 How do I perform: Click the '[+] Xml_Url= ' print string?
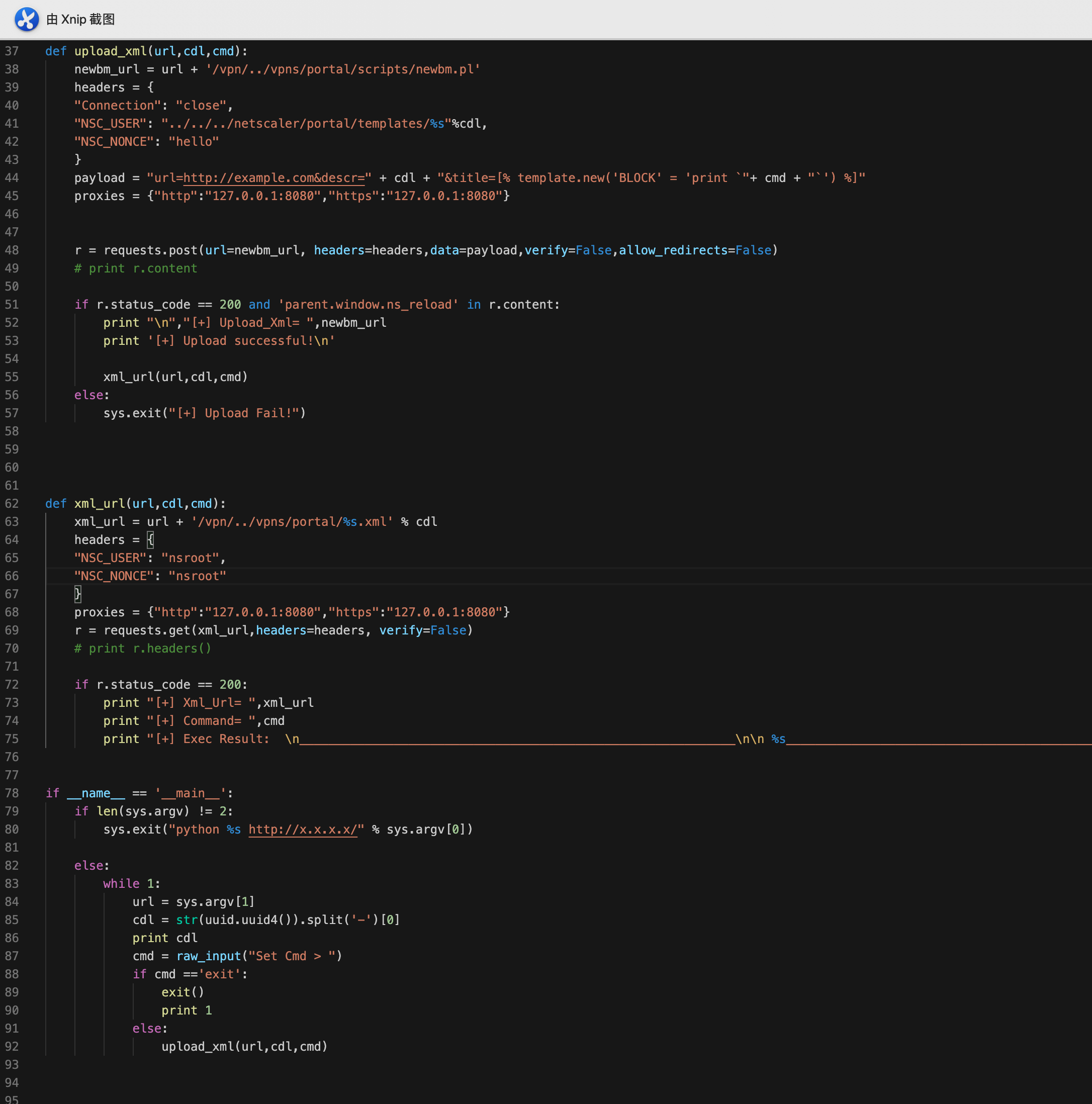tap(201, 702)
